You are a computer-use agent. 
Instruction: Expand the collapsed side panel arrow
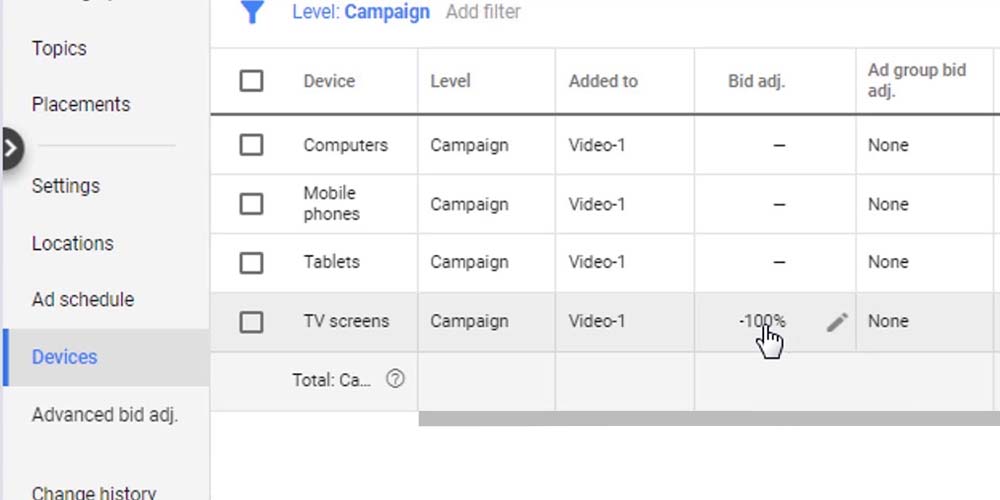coord(11,149)
